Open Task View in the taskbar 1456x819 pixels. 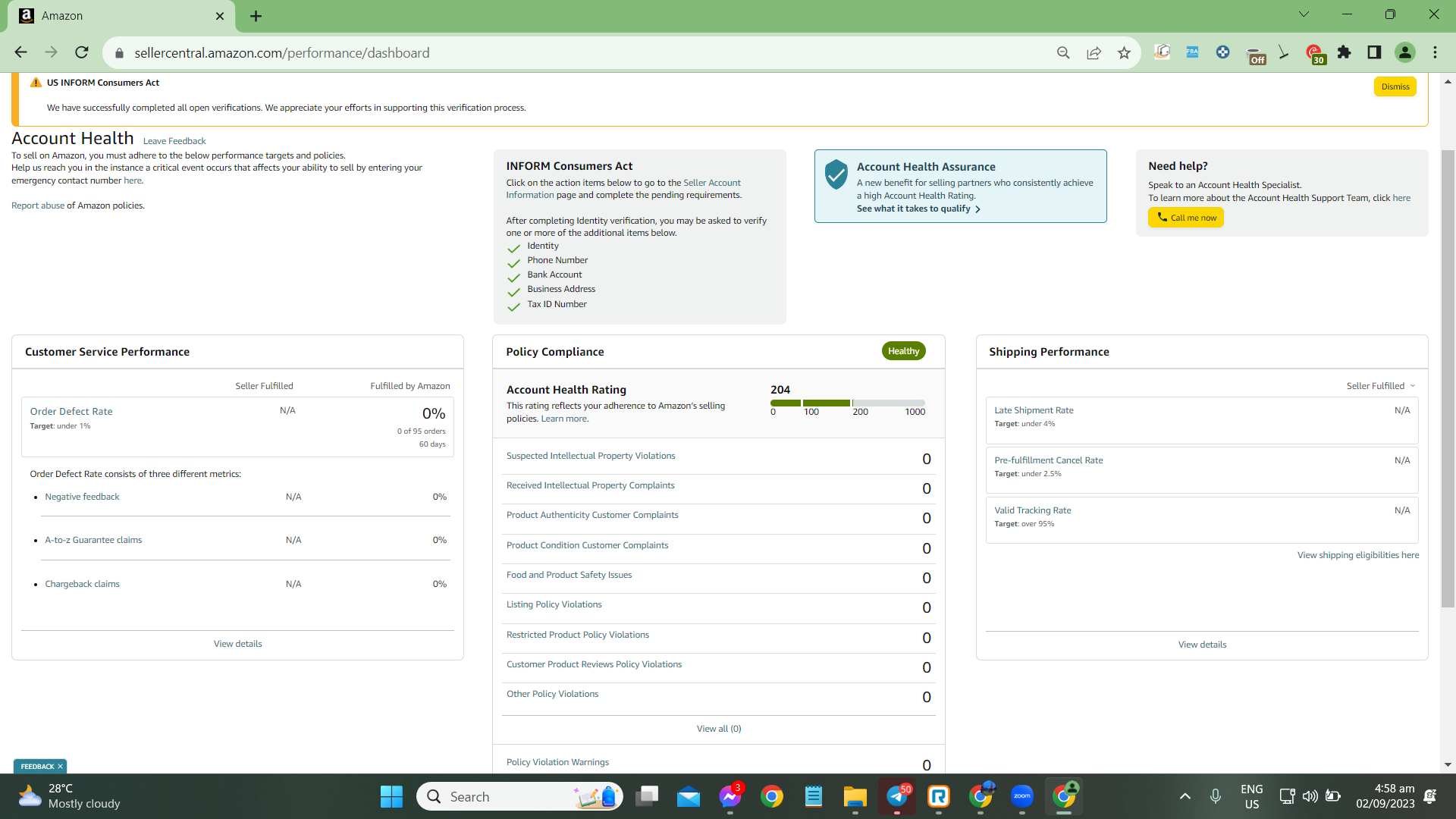pyautogui.click(x=647, y=796)
